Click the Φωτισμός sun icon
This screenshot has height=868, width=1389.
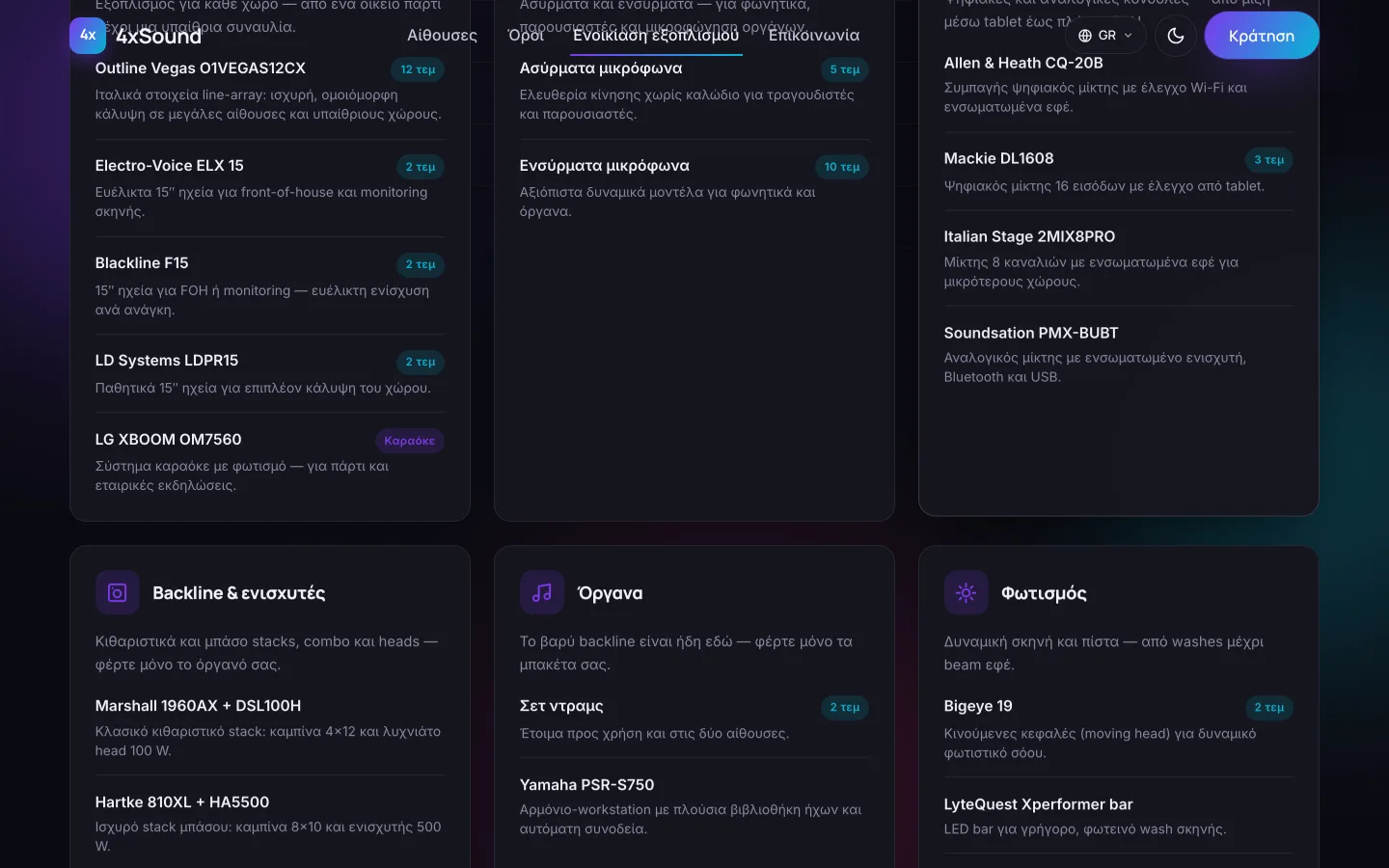click(x=967, y=593)
